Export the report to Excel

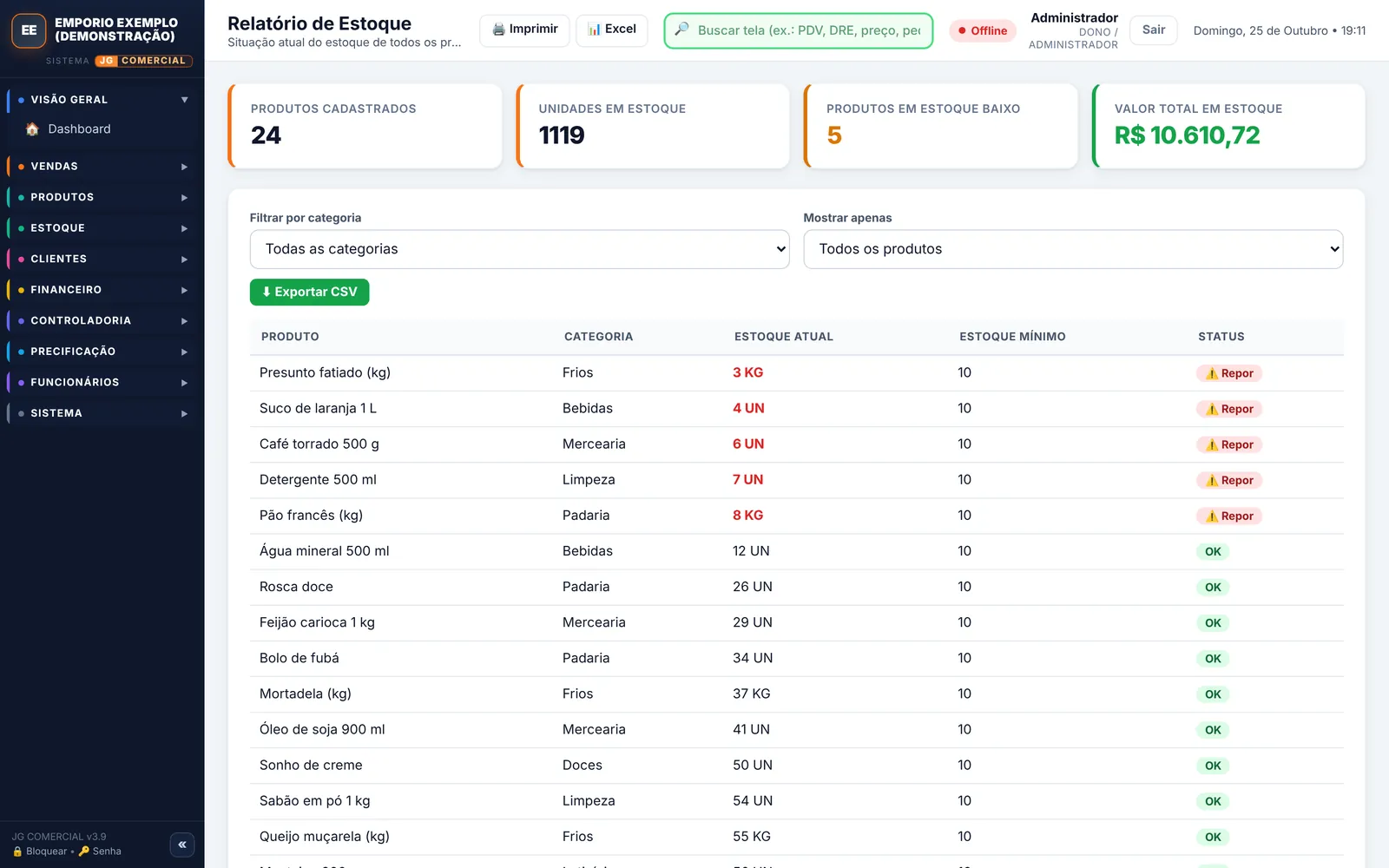pos(611,30)
